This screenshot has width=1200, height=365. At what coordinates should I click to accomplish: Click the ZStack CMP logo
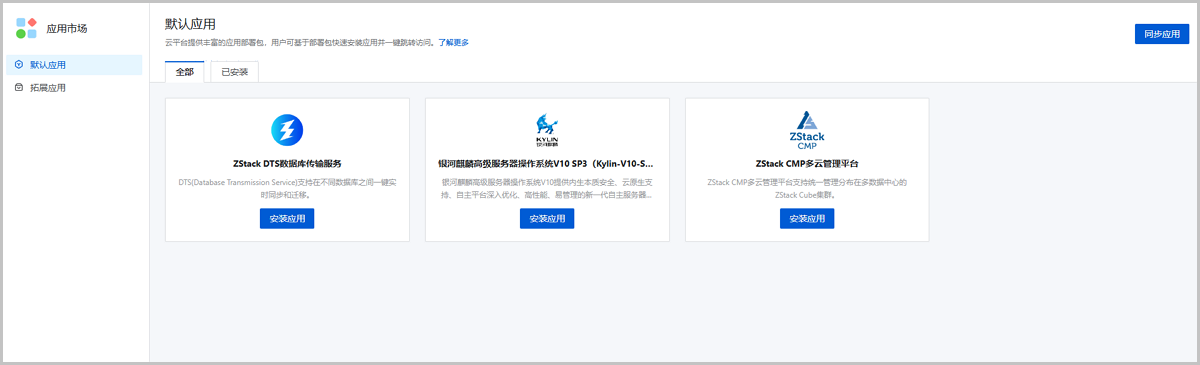(x=807, y=131)
